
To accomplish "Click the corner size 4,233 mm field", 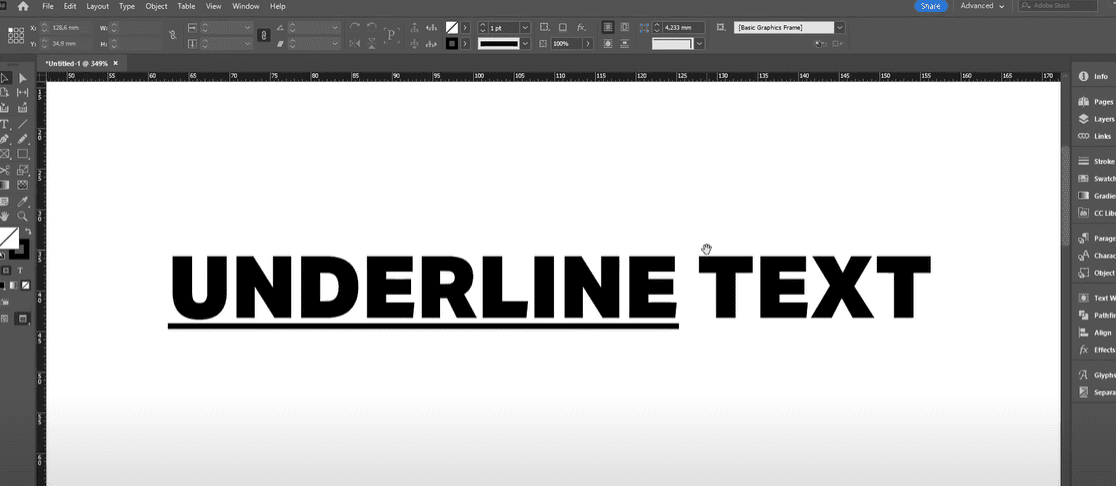I will coord(683,27).
